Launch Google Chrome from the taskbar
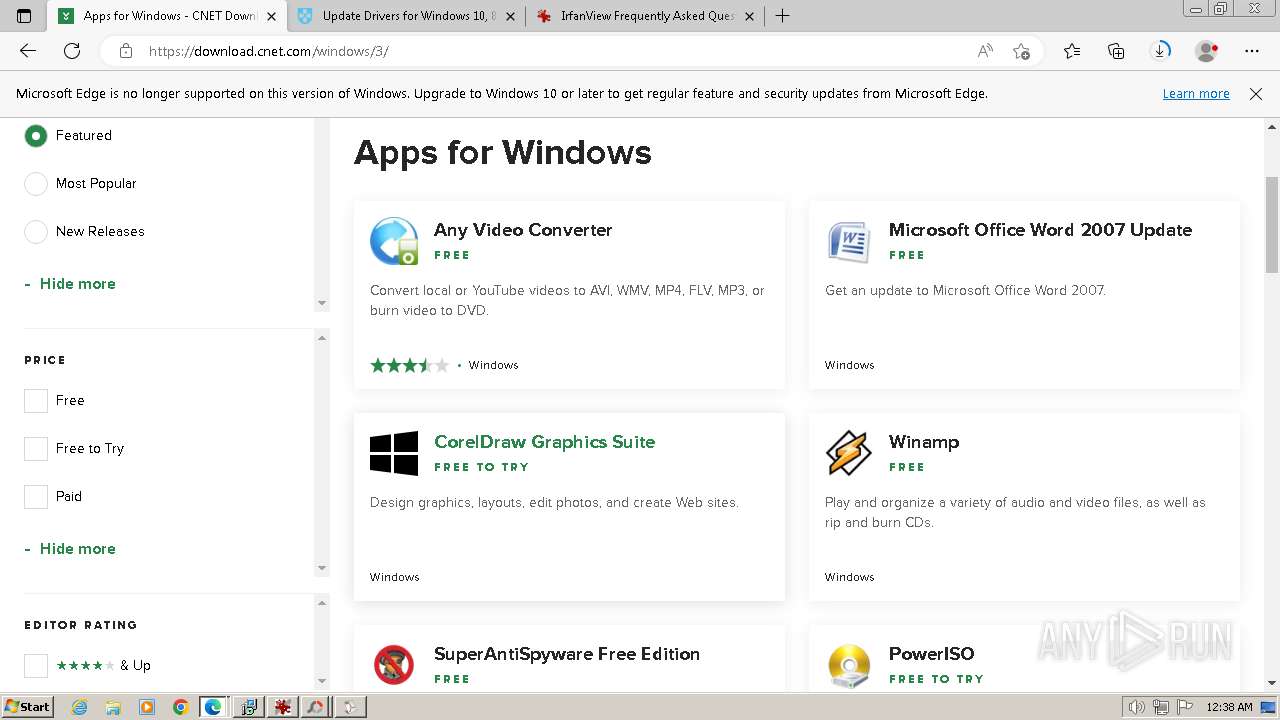The height and width of the screenshot is (720, 1280). [x=180, y=707]
